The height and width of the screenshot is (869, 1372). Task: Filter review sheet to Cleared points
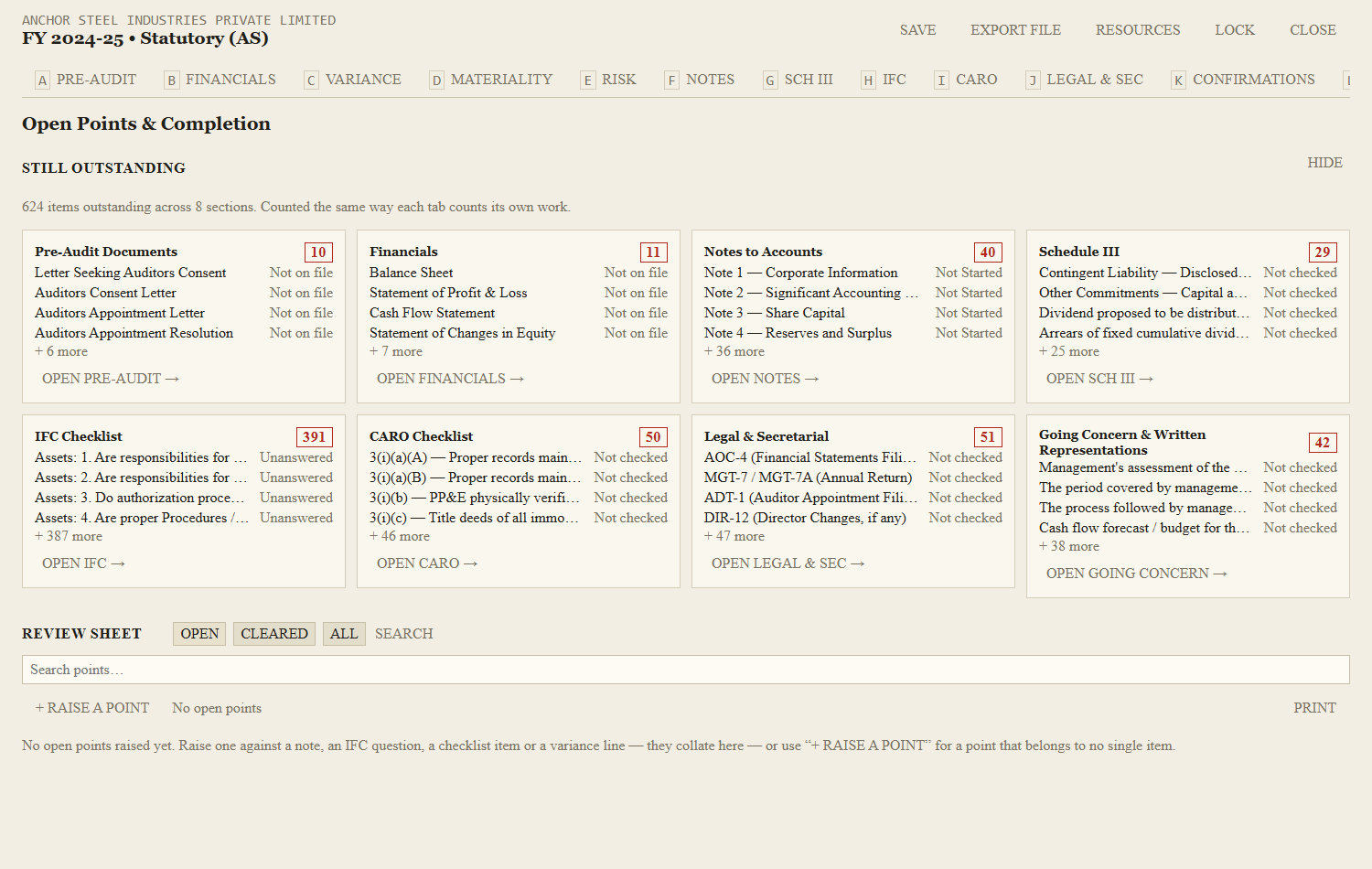click(x=274, y=634)
